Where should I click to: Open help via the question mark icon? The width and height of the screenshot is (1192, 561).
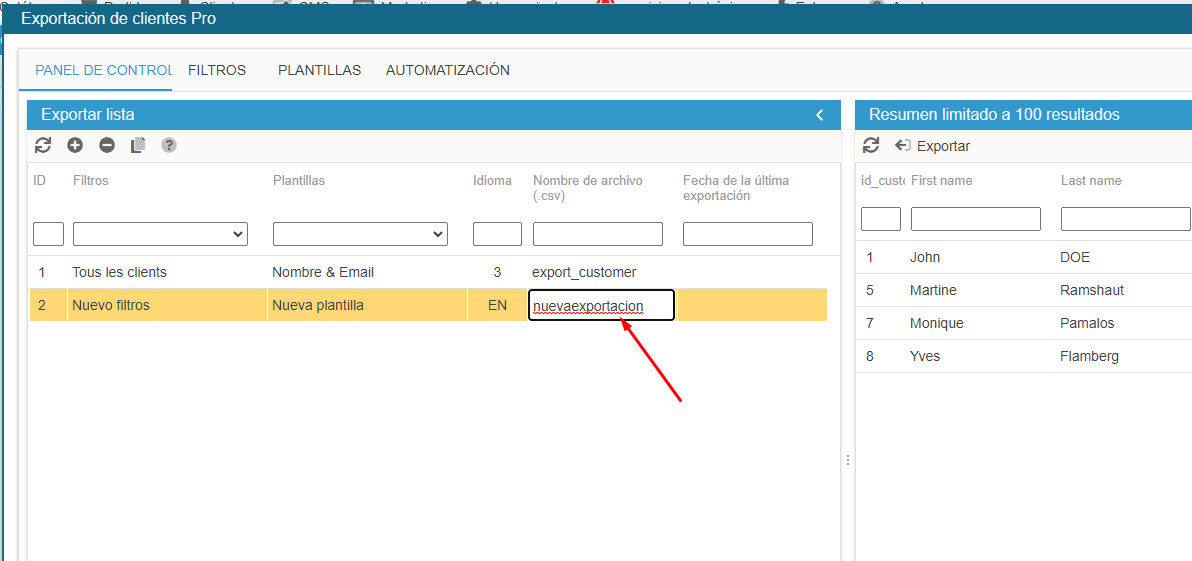pos(169,145)
